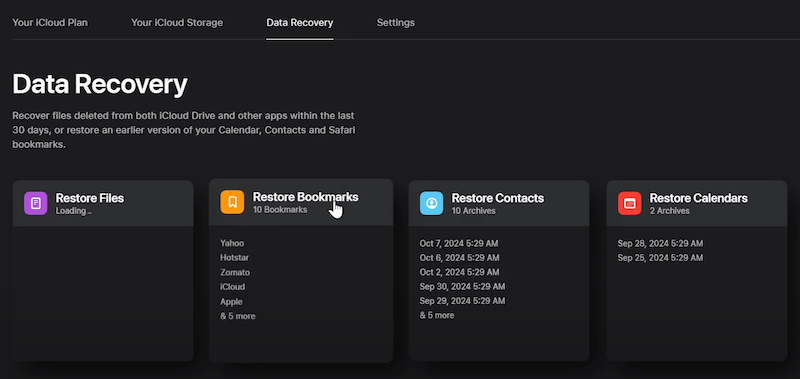Click the red Restore Calendars icon
This screenshot has height=379, width=800.
pyautogui.click(x=630, y=203)
